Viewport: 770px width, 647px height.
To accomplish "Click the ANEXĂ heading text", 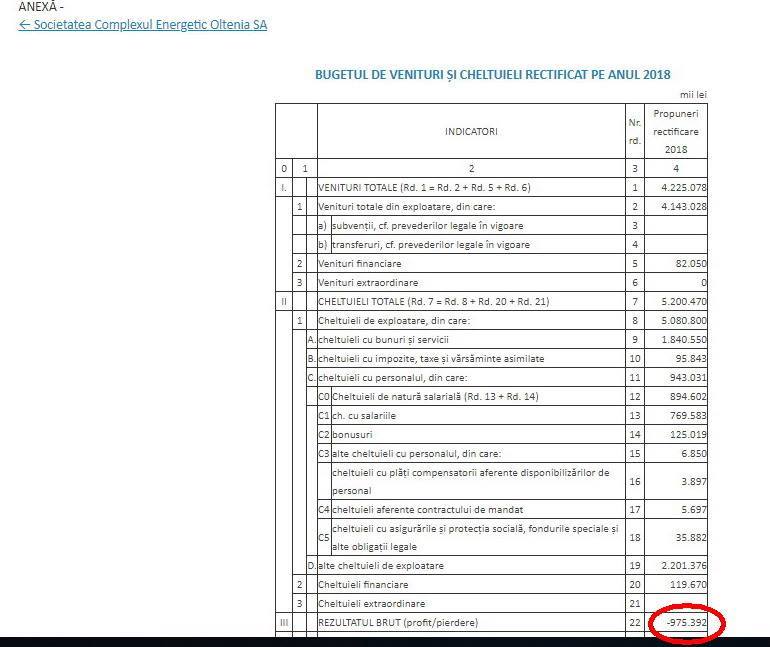I will tap(40, 6).
